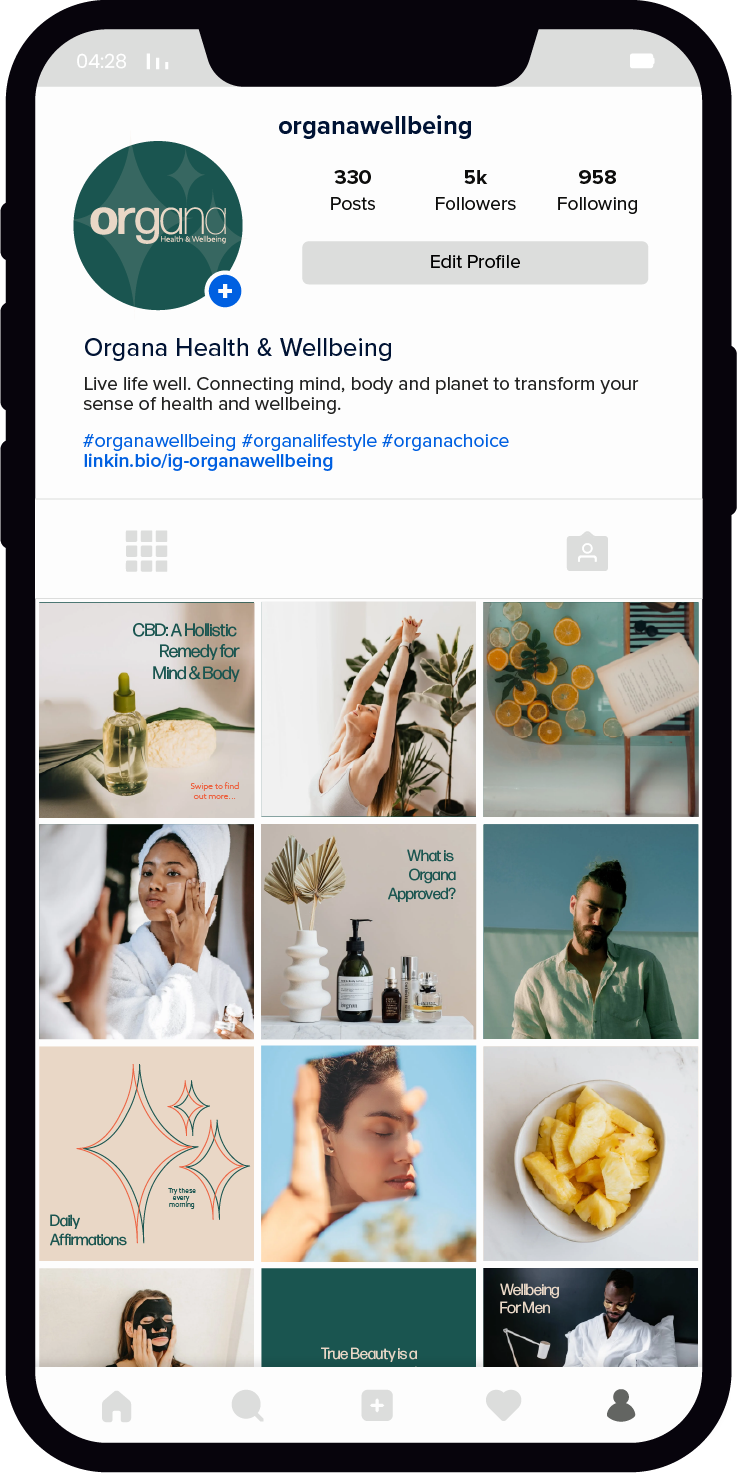Open activity via heart icon
737x1473 pixels.
(503, 1405)
